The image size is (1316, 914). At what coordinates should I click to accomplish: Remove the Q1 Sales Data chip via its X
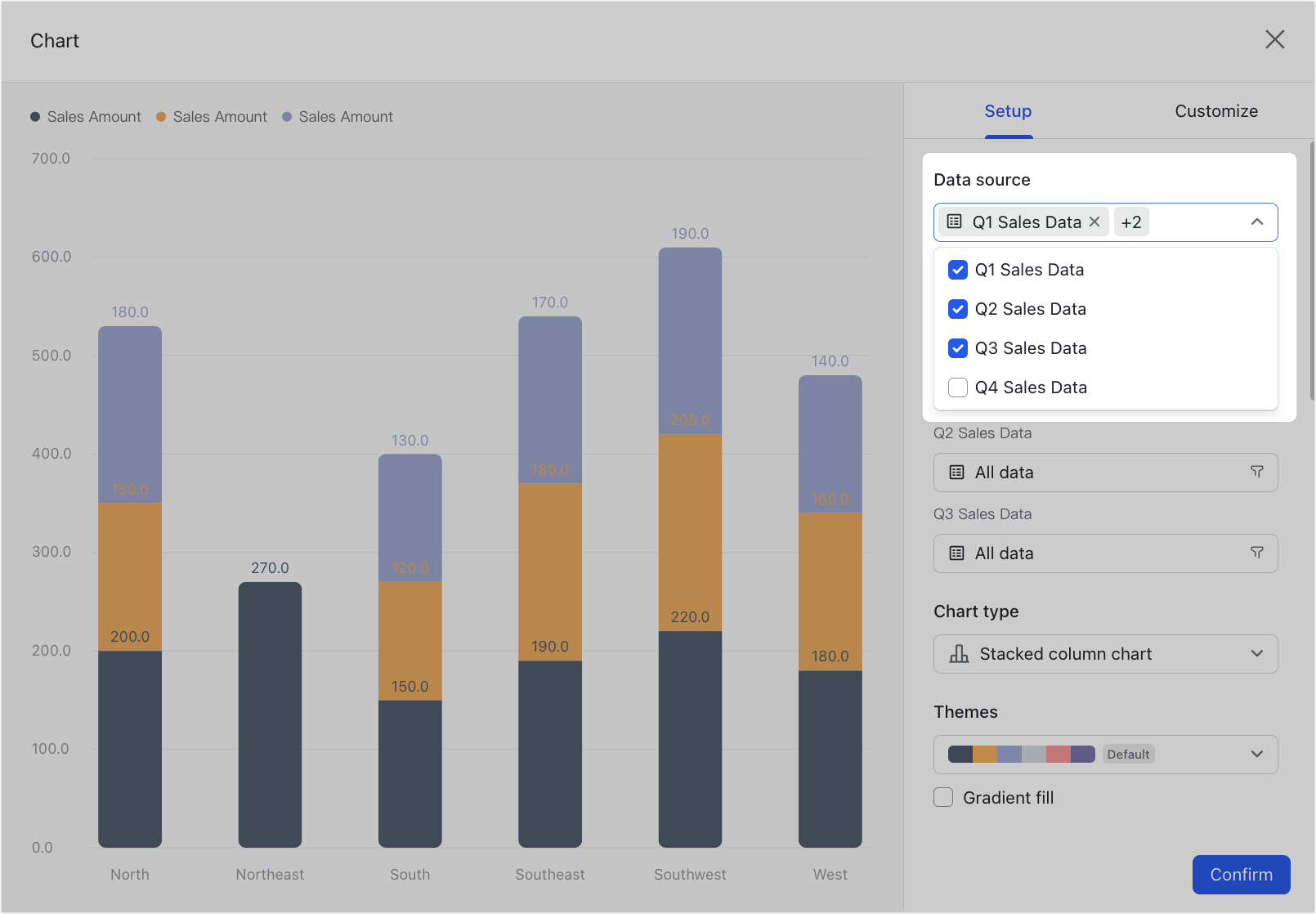point(1094,222)
